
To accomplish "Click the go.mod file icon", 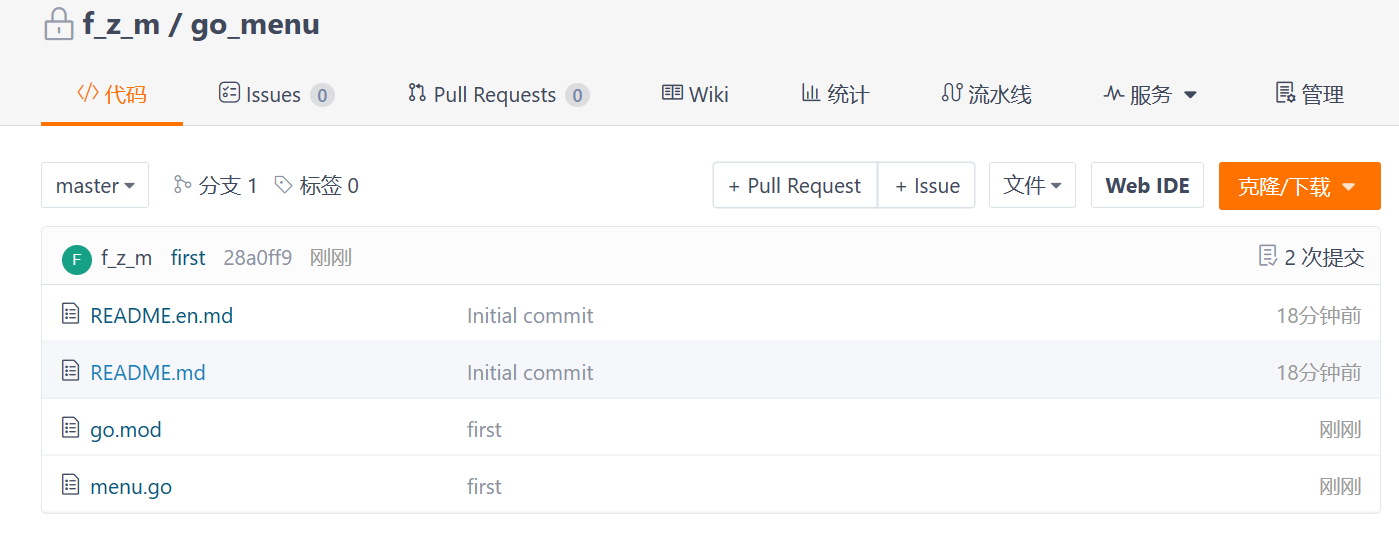I will [x=70, y=428].
